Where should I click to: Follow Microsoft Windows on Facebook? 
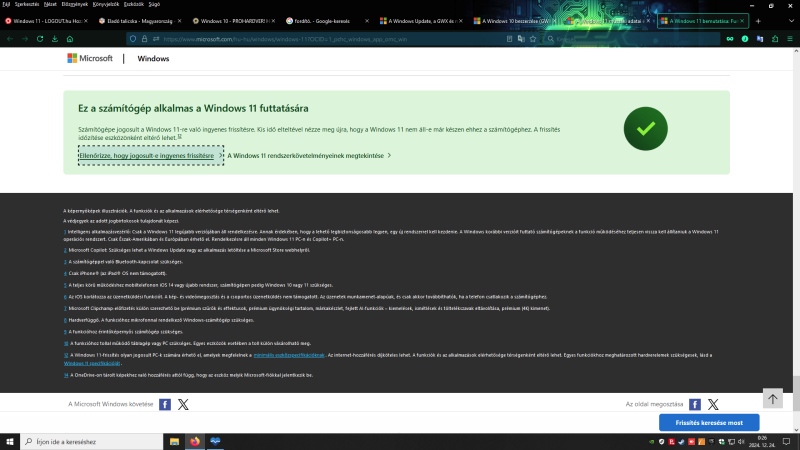pyautogui.click(x=165, y=405)
